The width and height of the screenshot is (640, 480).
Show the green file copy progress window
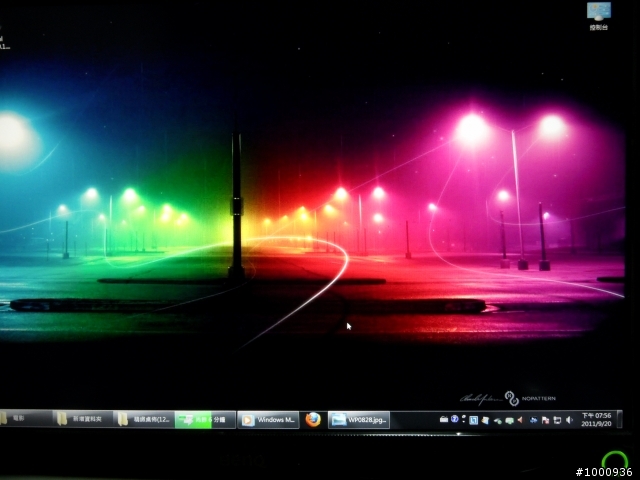205,420
